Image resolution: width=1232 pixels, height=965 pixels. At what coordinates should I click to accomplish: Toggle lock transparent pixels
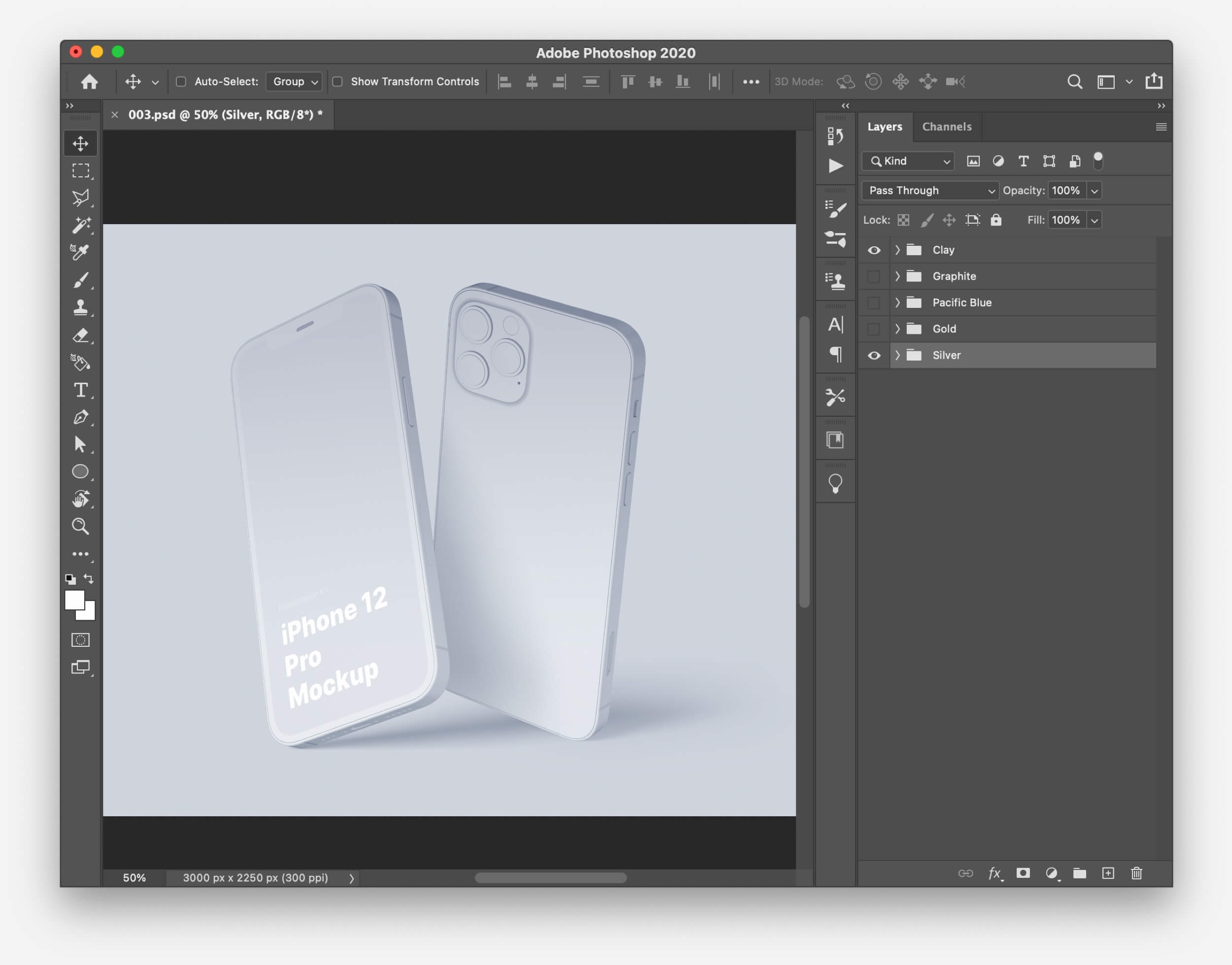[x=903, y=220]
